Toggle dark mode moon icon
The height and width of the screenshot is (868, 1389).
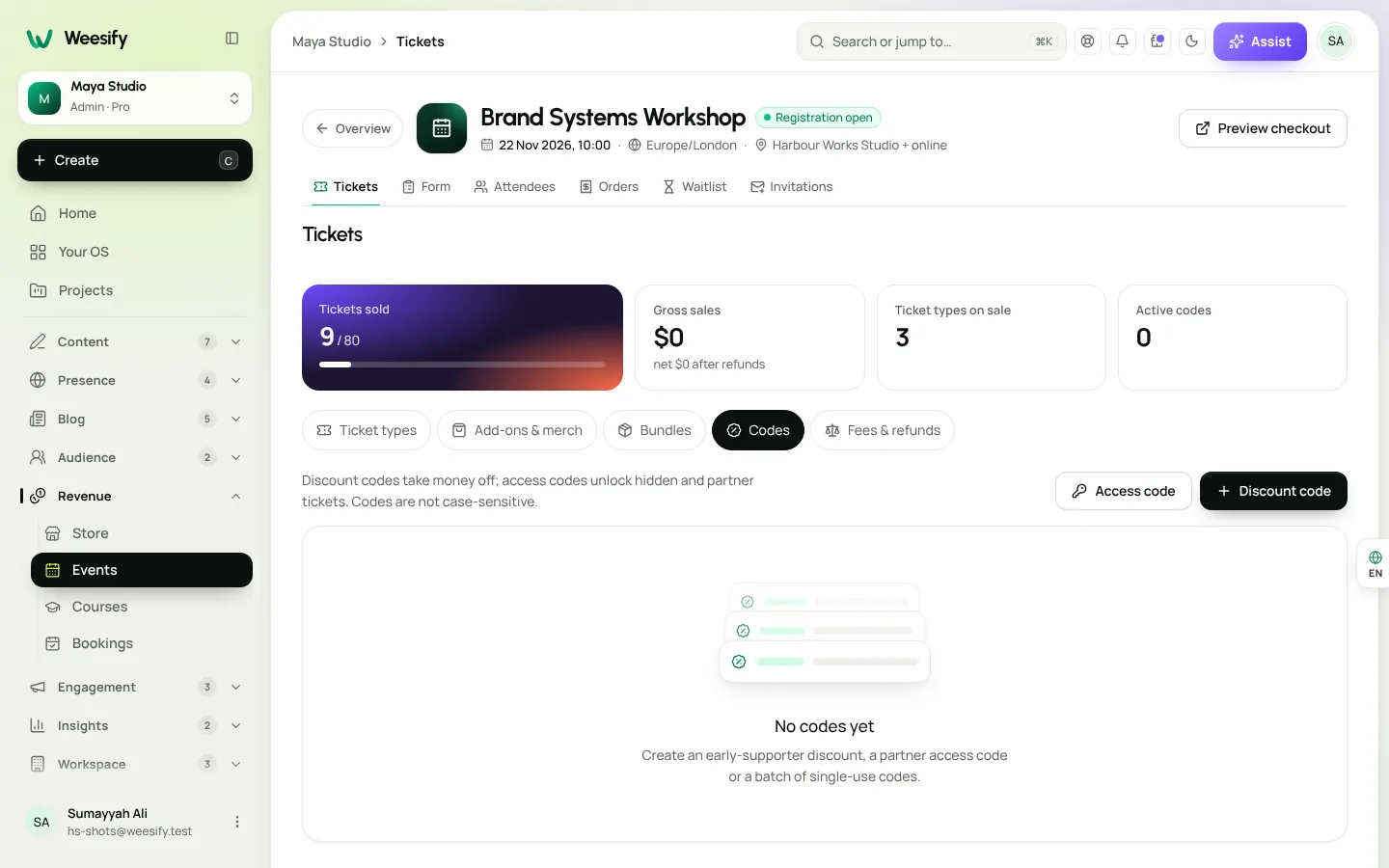[1192, 41]
